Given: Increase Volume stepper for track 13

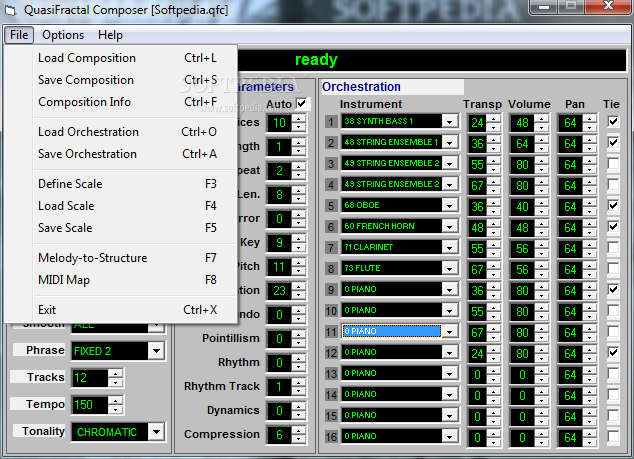Looking at the screenshot, I should tap(541, 371).
